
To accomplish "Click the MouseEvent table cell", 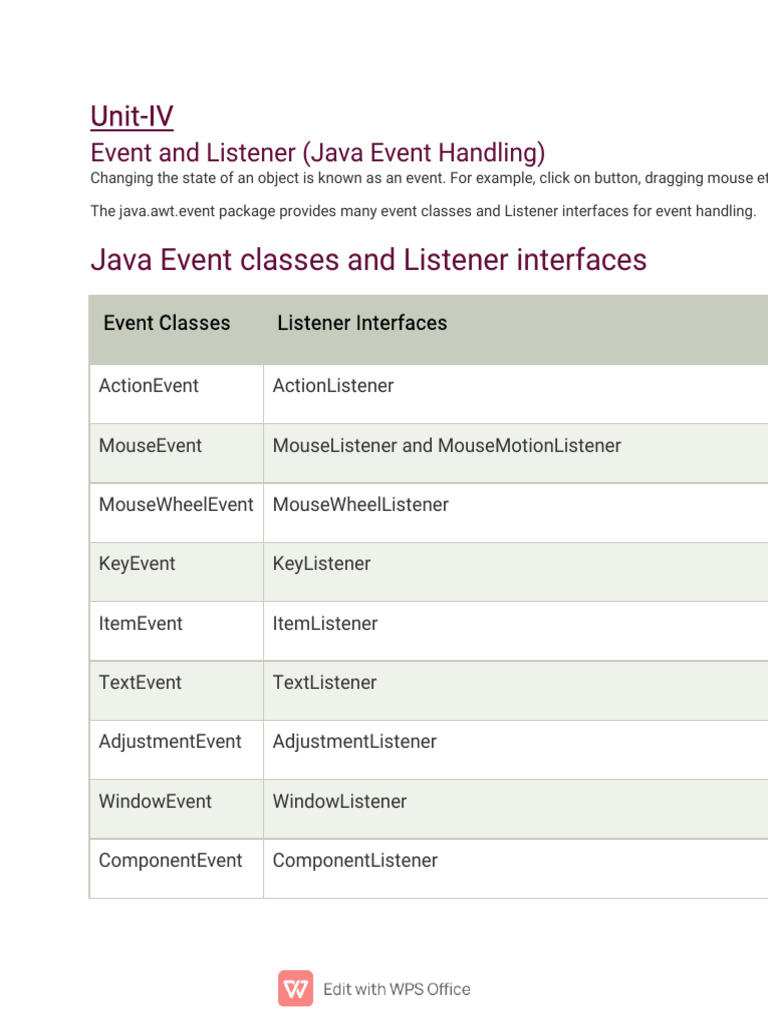I will (x=150, y=446).
